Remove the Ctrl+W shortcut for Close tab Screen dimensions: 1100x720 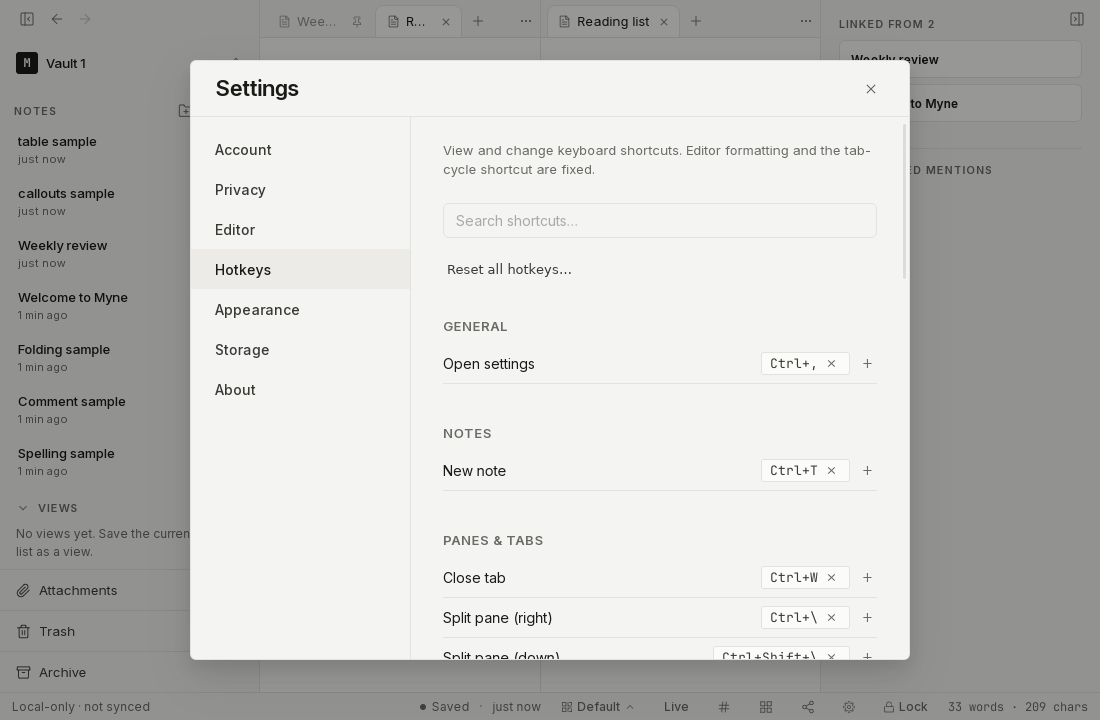(x=831, y=578)
